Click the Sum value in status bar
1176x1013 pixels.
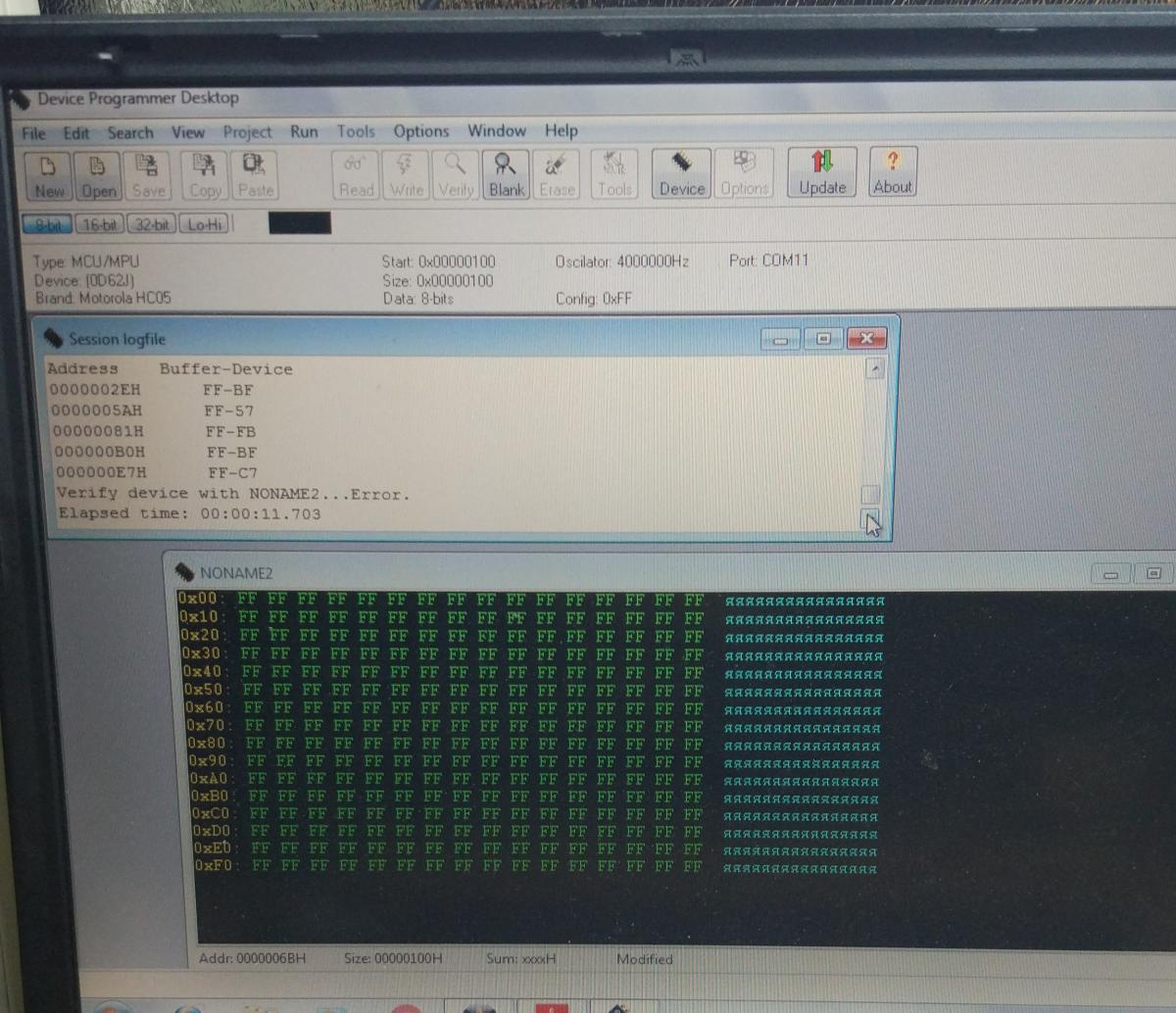521,958
